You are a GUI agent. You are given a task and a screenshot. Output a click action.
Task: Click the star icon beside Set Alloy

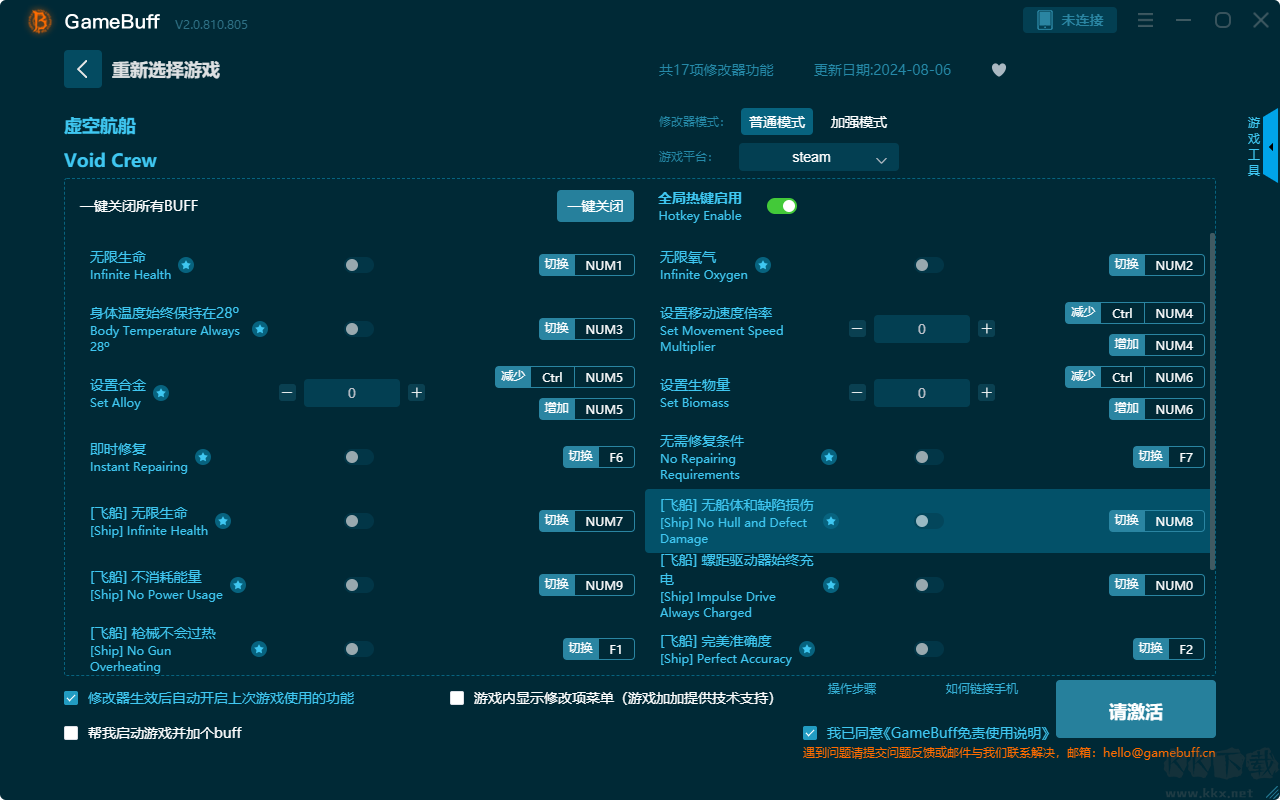pos(161,393)
